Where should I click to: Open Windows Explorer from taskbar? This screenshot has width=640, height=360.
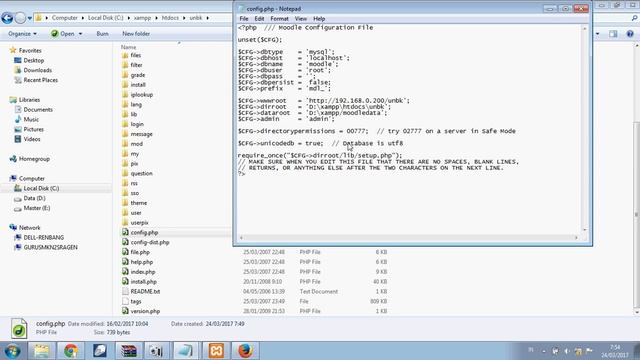[42, 351]
